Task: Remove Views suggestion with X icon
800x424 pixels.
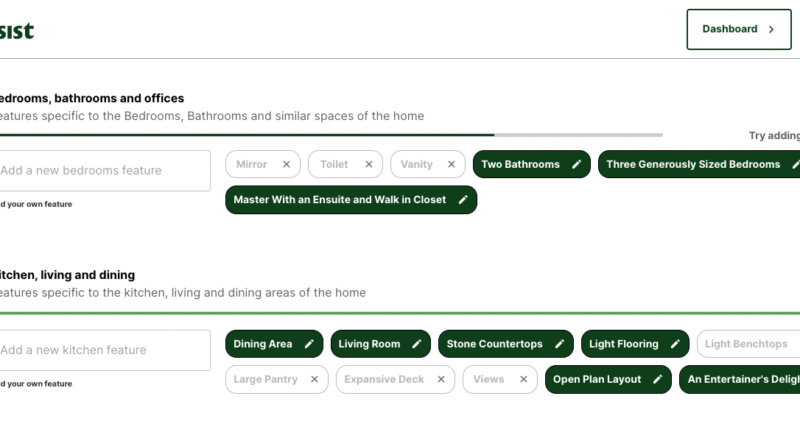Action: 522,380
